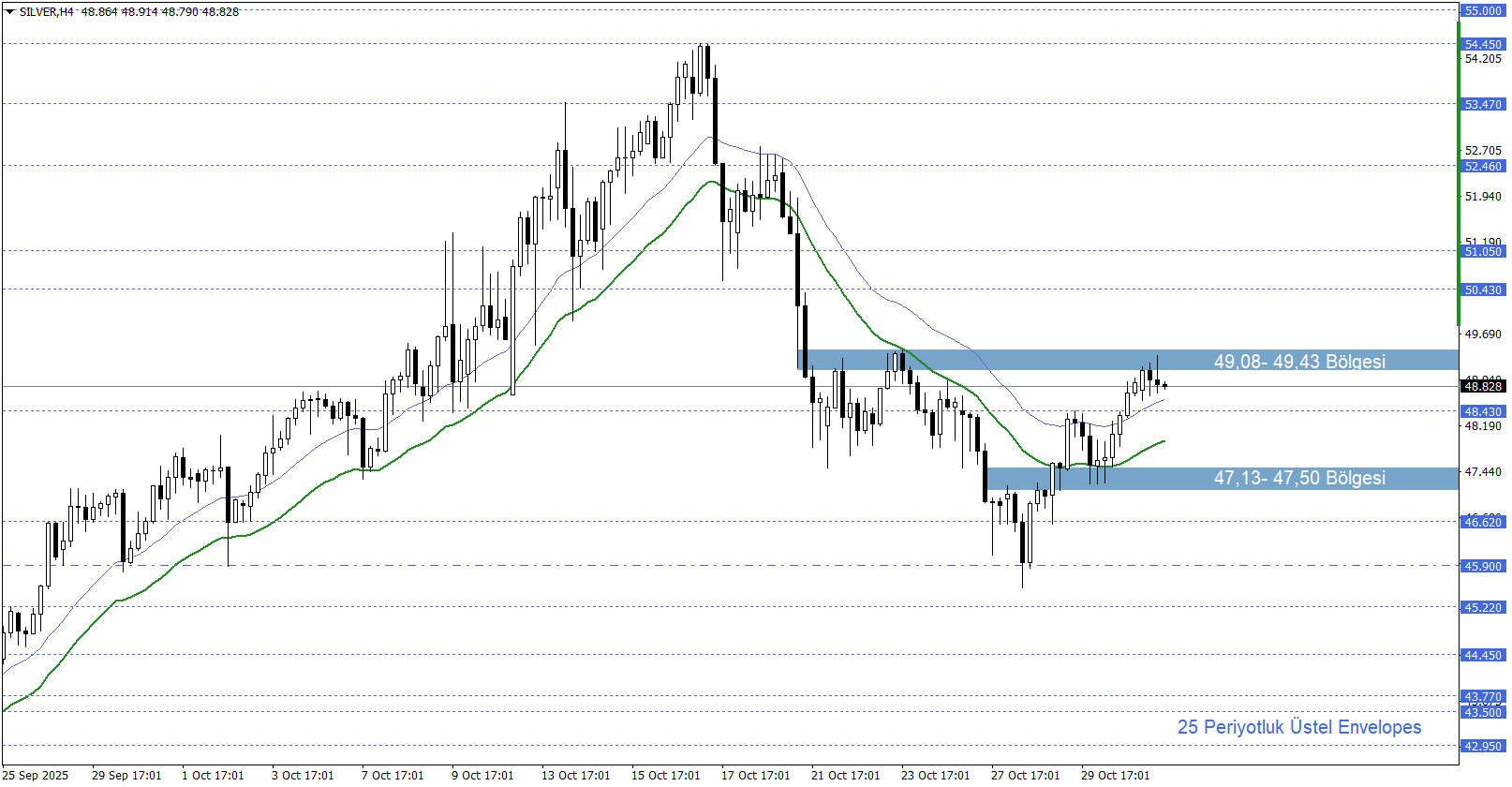Select the 55.000 price level tag
This screenshot has width=1512, height=787.
(1482, 10)
